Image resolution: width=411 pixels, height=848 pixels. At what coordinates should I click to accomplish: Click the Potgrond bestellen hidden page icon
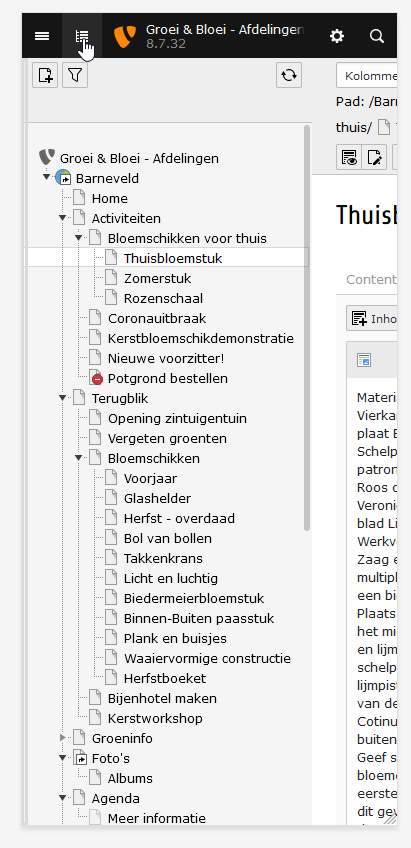coord(95,377)
